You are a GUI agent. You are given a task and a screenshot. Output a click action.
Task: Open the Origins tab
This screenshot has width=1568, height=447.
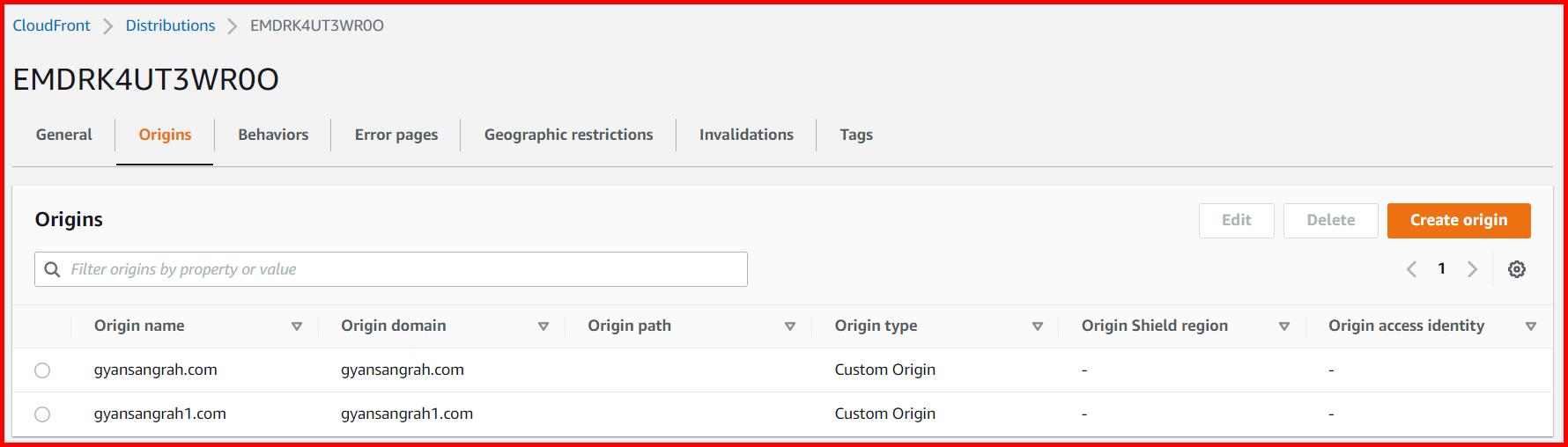pos(165,135)
